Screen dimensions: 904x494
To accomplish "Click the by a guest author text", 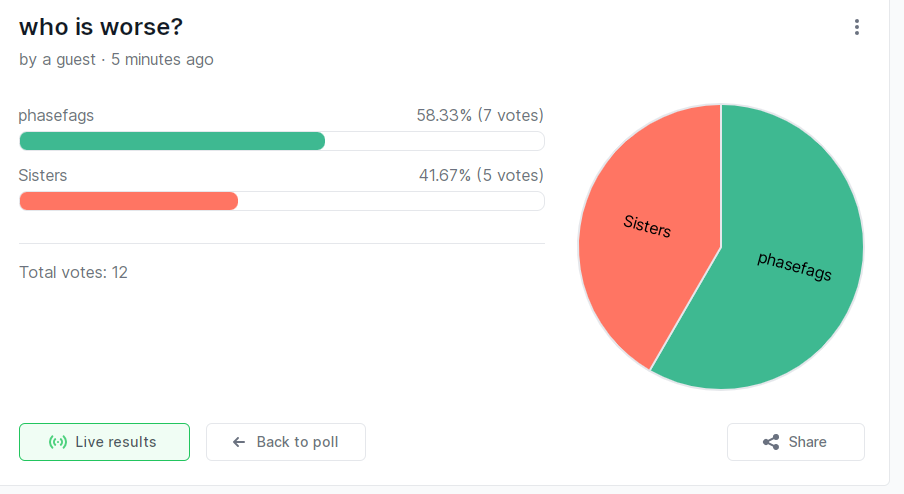I will coord(57,59).
